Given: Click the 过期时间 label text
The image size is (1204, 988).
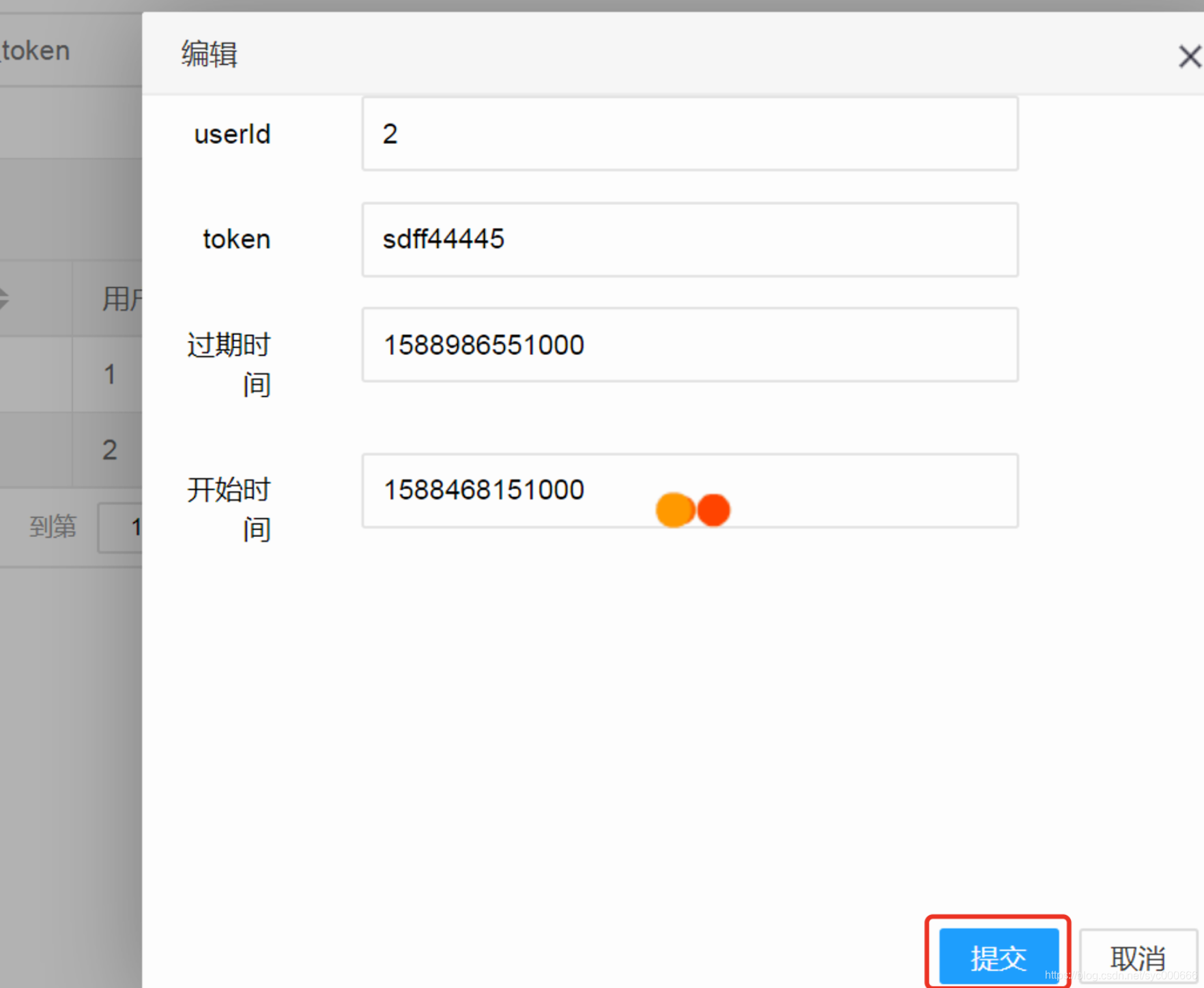Looking at the screenshot, I should coord(227,364).
